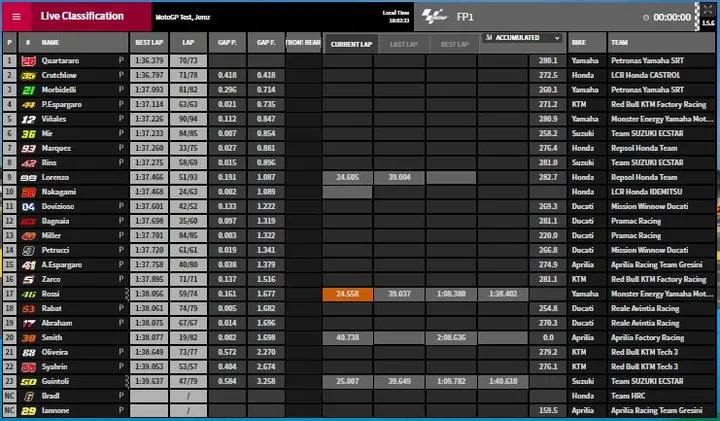
Task: Click Bagnaia's number 63 badge
Action: tap(28, 221)
